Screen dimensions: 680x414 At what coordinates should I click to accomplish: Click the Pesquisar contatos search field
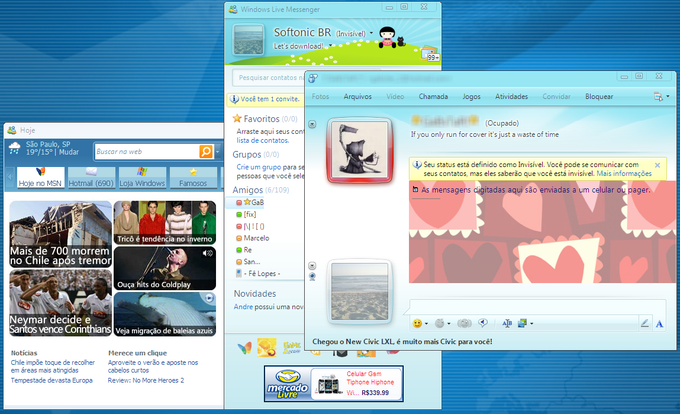point(269,78)
